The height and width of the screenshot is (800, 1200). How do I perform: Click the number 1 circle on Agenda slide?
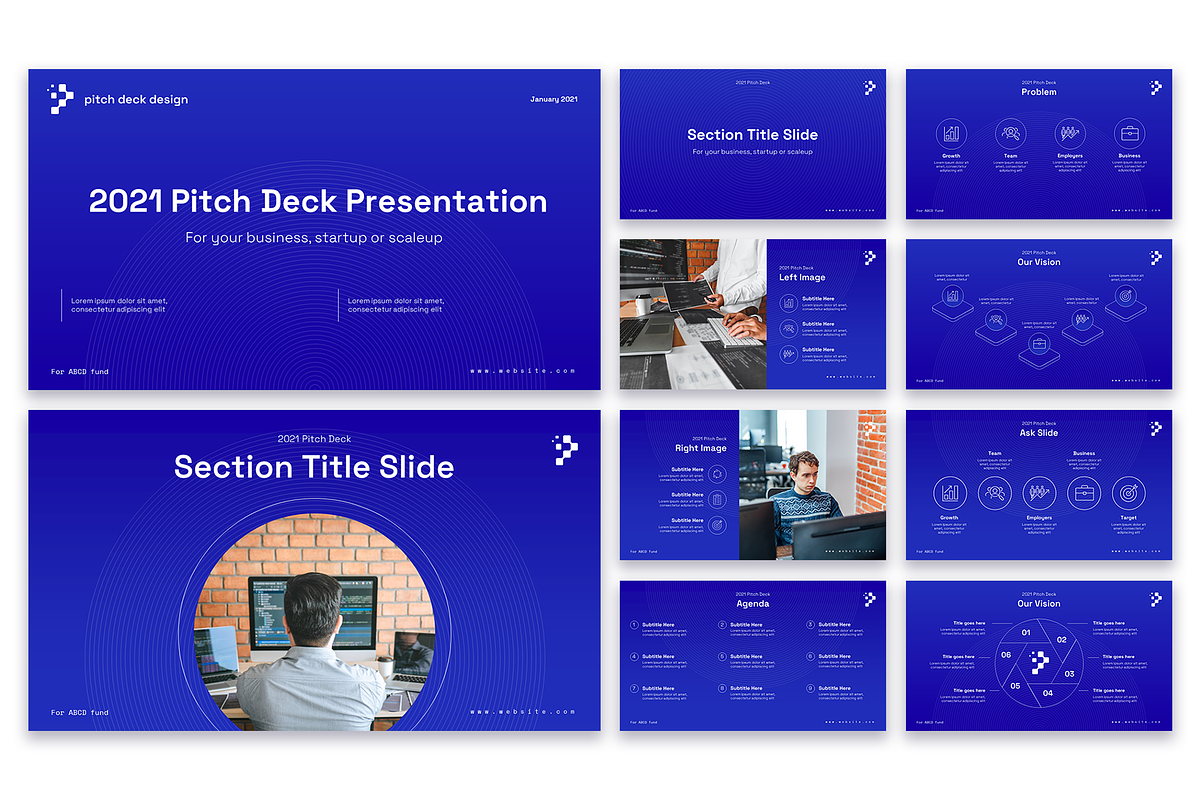click(x=634, y=625)
